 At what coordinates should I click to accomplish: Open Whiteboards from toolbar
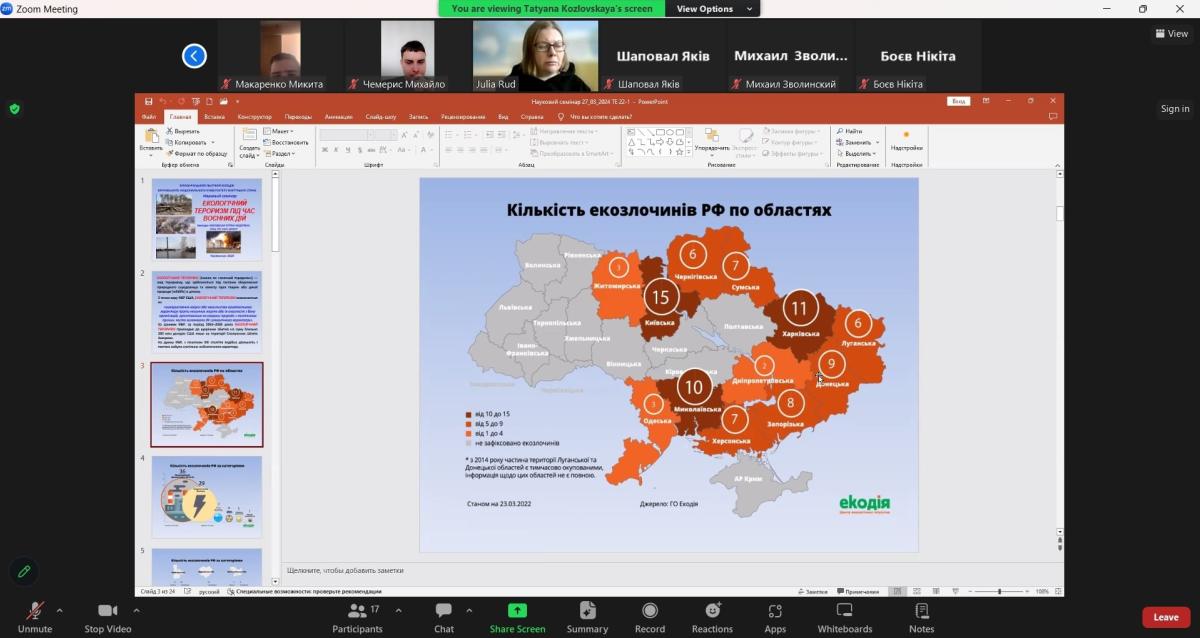pos(844,611)
